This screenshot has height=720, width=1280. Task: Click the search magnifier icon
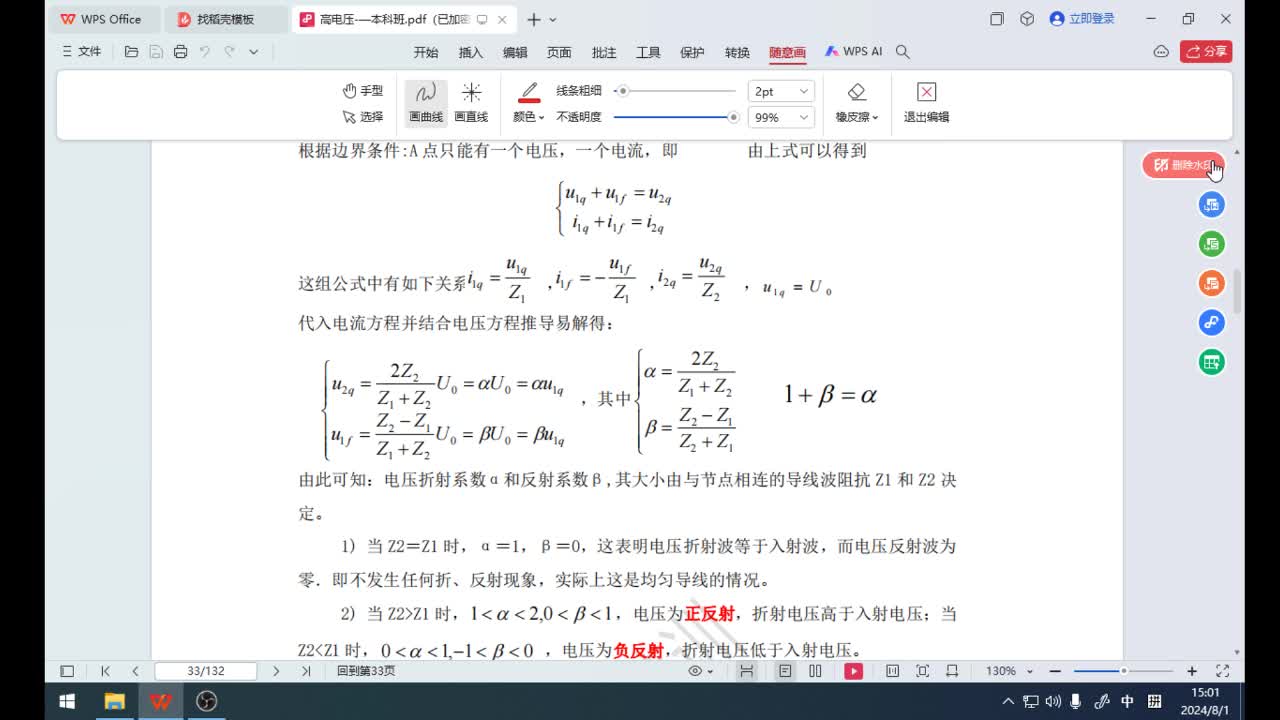(x=903, y=52)
